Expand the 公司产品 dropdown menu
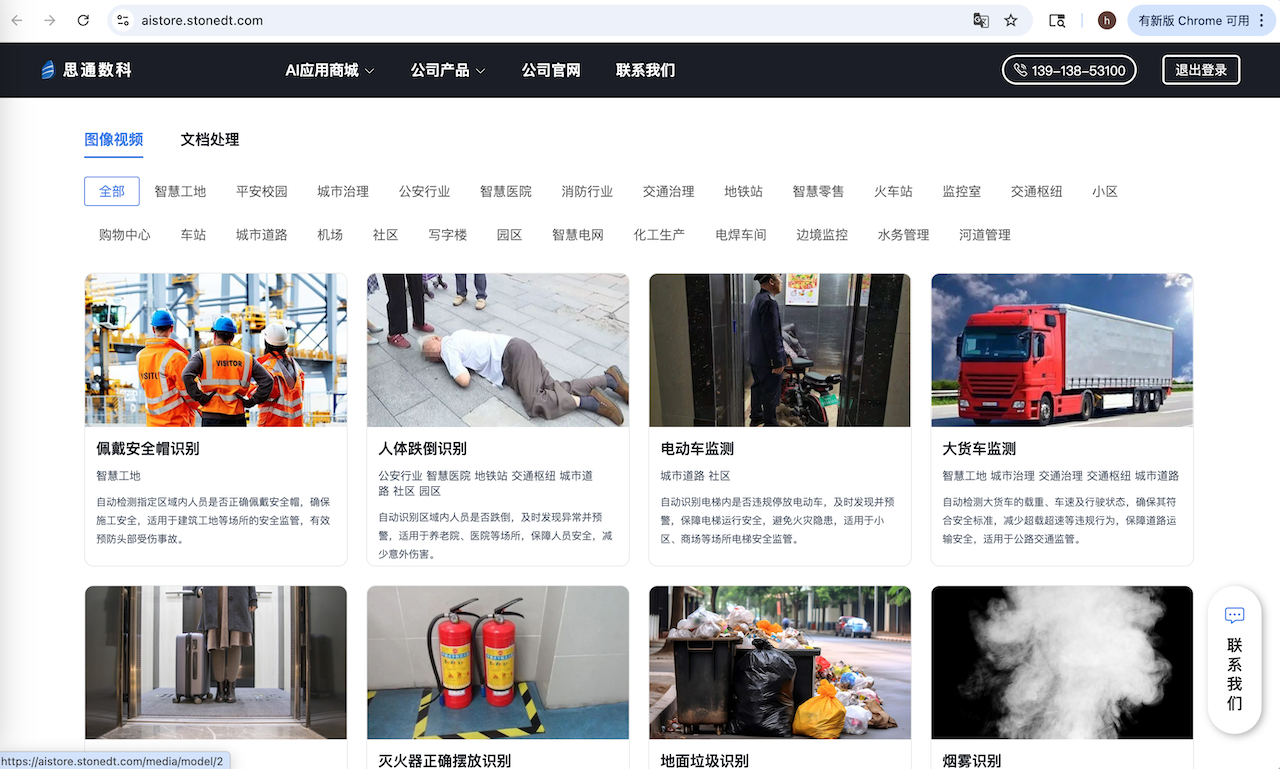 pos(448,70)
